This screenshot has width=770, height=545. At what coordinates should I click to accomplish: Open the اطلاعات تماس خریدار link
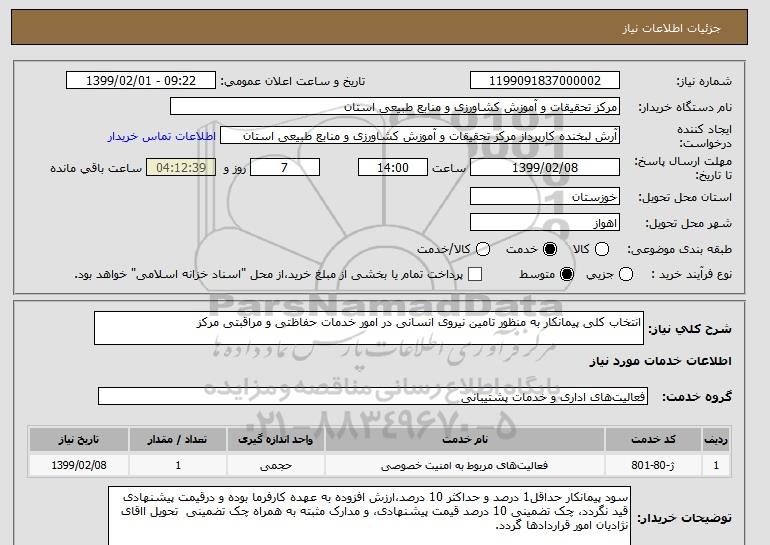tap(162, 136)
